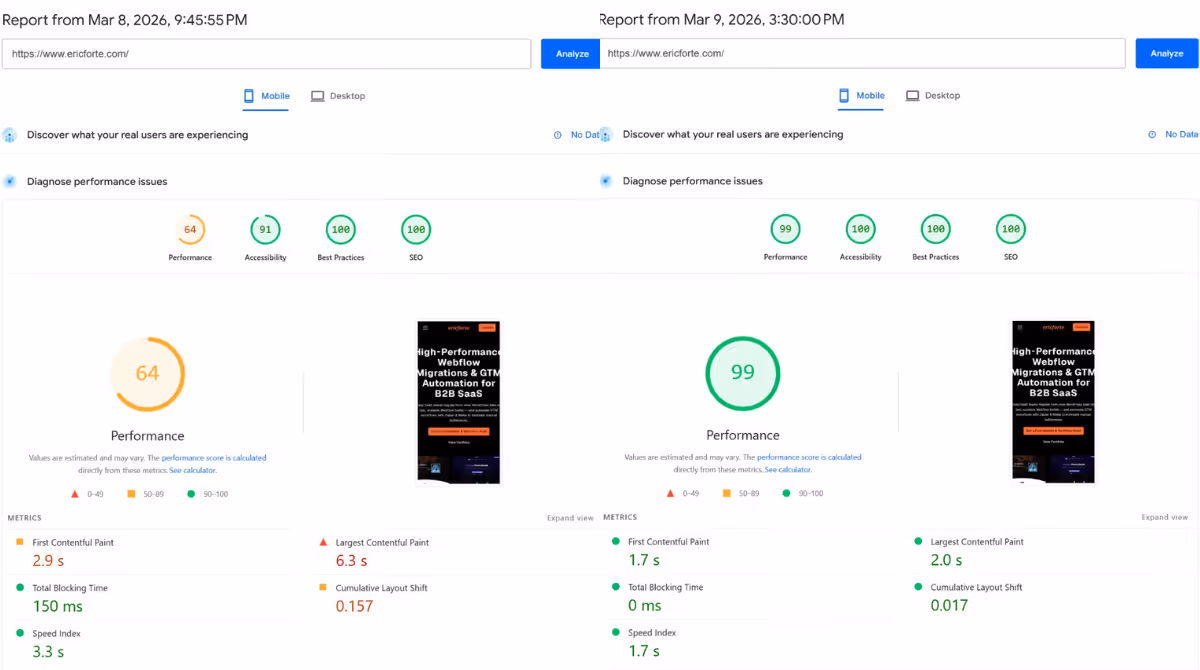Viewport: 1200px width, 670px height.
Task: Open the 'performance score is calculated' link in the Mar 9 report
Action: [x=809, y=457]
